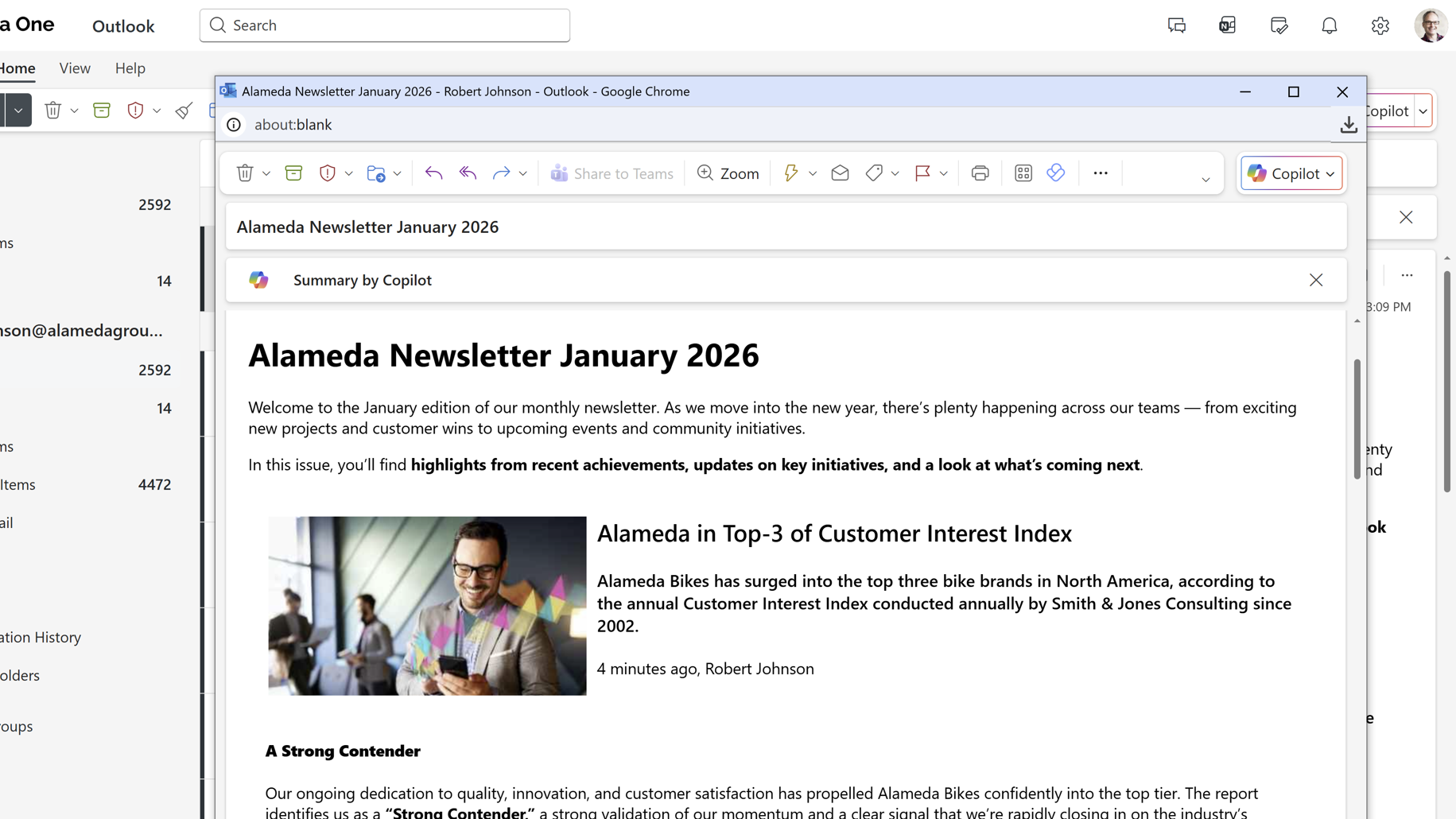Click archive icon in background Outlook ribbon

(102, 110)
